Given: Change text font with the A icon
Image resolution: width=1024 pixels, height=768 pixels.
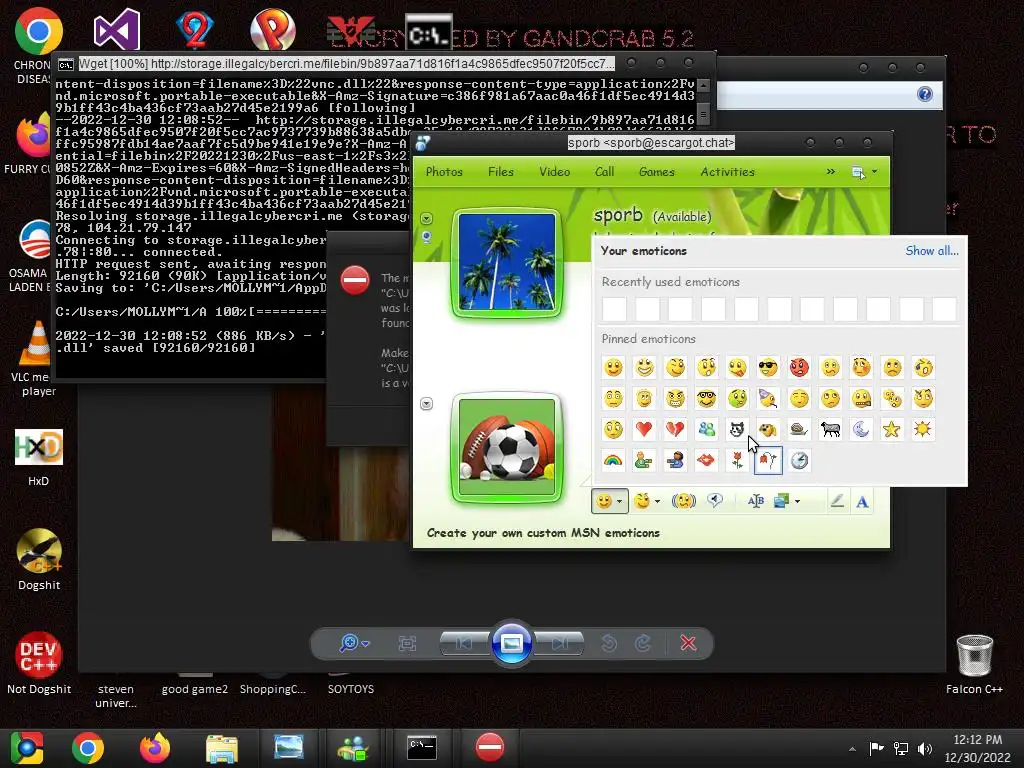Looking at the screenshot, I should 862,502.
